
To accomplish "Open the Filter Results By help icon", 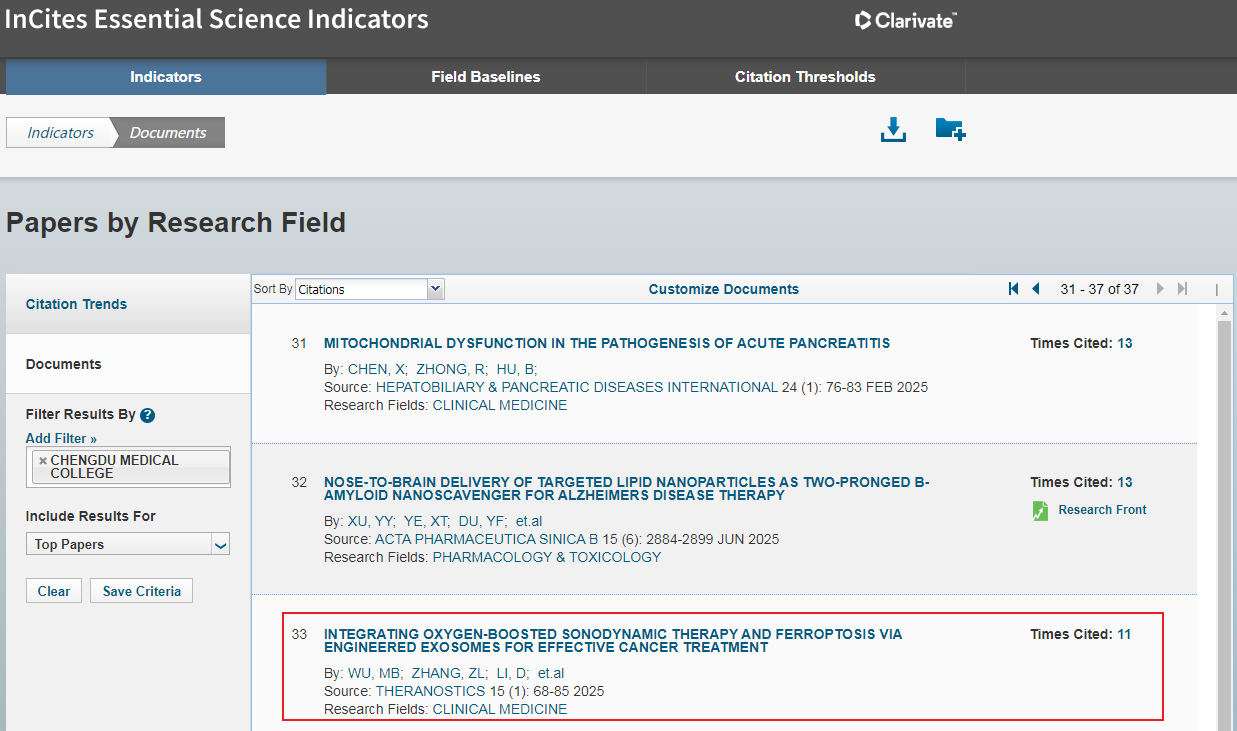I will click(x=148, y=415).
